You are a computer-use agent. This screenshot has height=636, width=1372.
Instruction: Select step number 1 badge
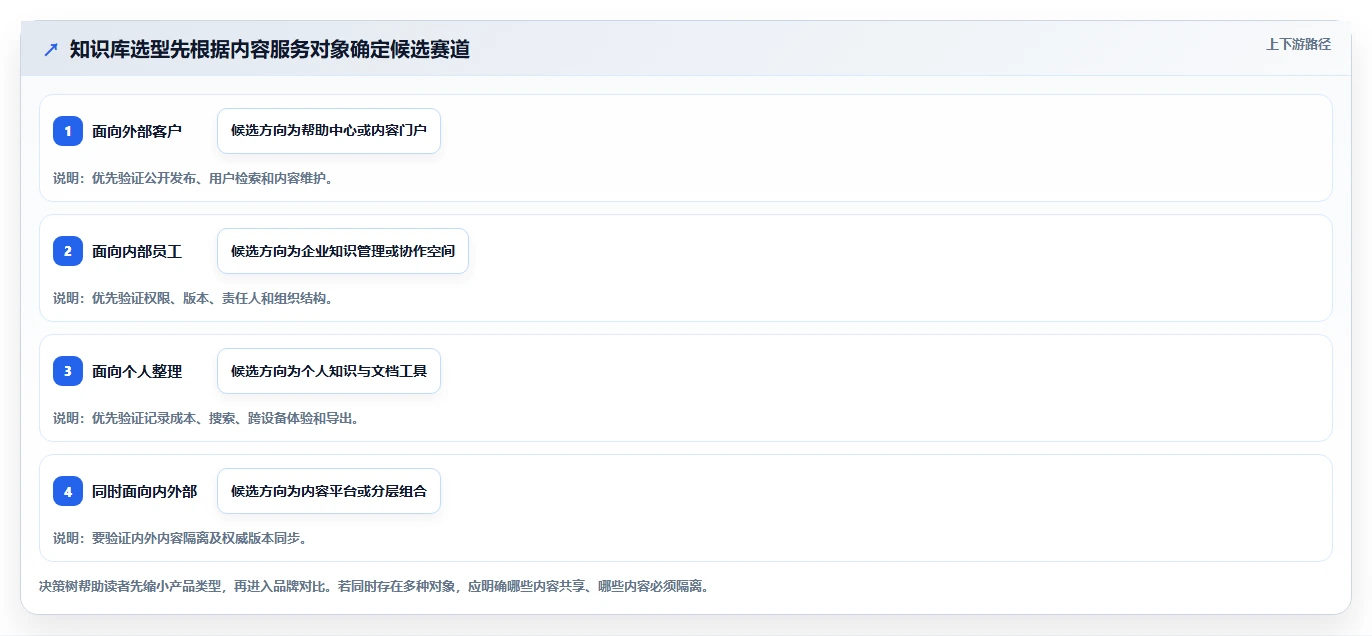(x=68, y=131)
